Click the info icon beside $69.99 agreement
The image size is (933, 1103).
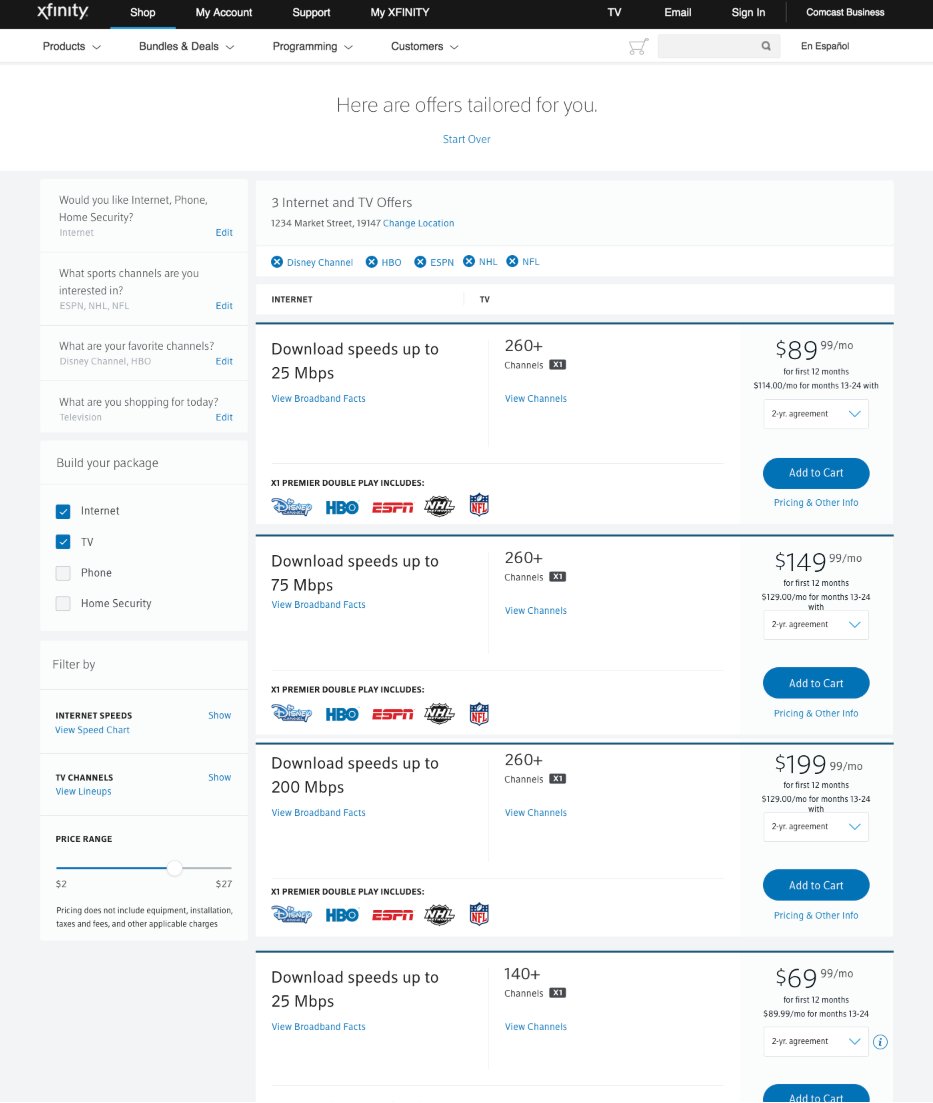point(880,1042)
